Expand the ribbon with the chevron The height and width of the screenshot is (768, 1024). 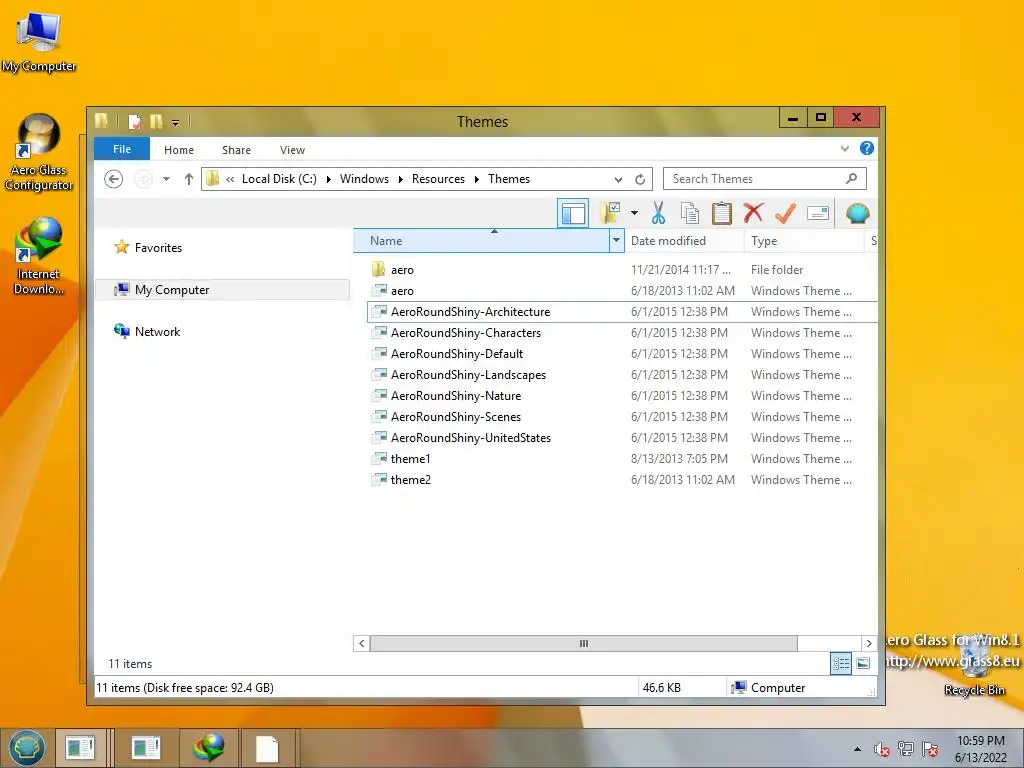844,148
